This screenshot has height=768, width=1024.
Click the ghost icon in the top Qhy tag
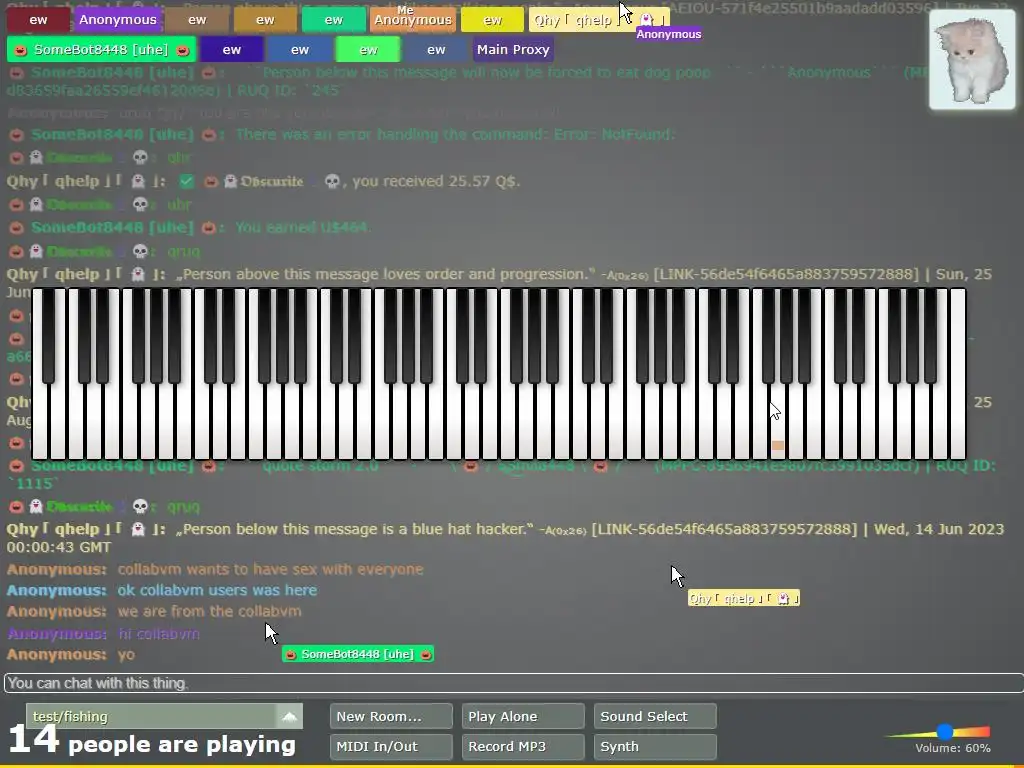point(646,20)
